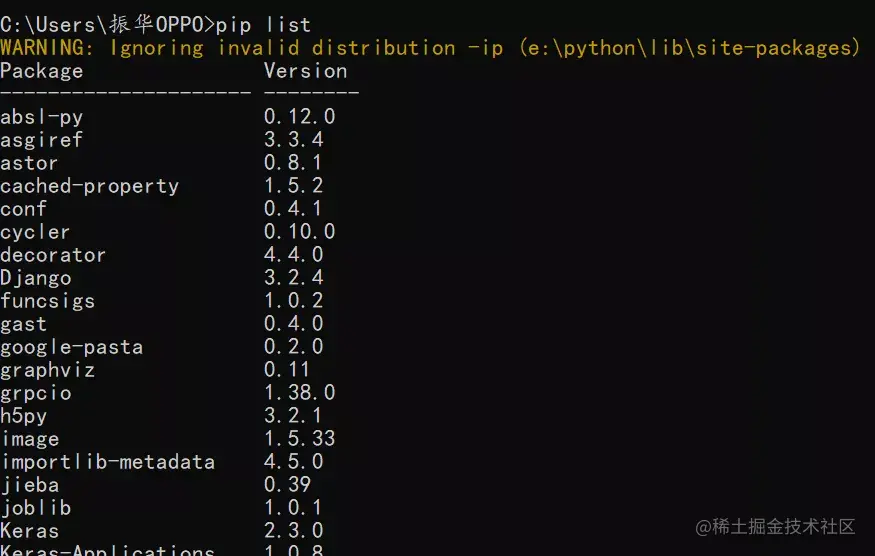875x556 pixels.
Task: Select the decorator package name
Action: [53, 255]
